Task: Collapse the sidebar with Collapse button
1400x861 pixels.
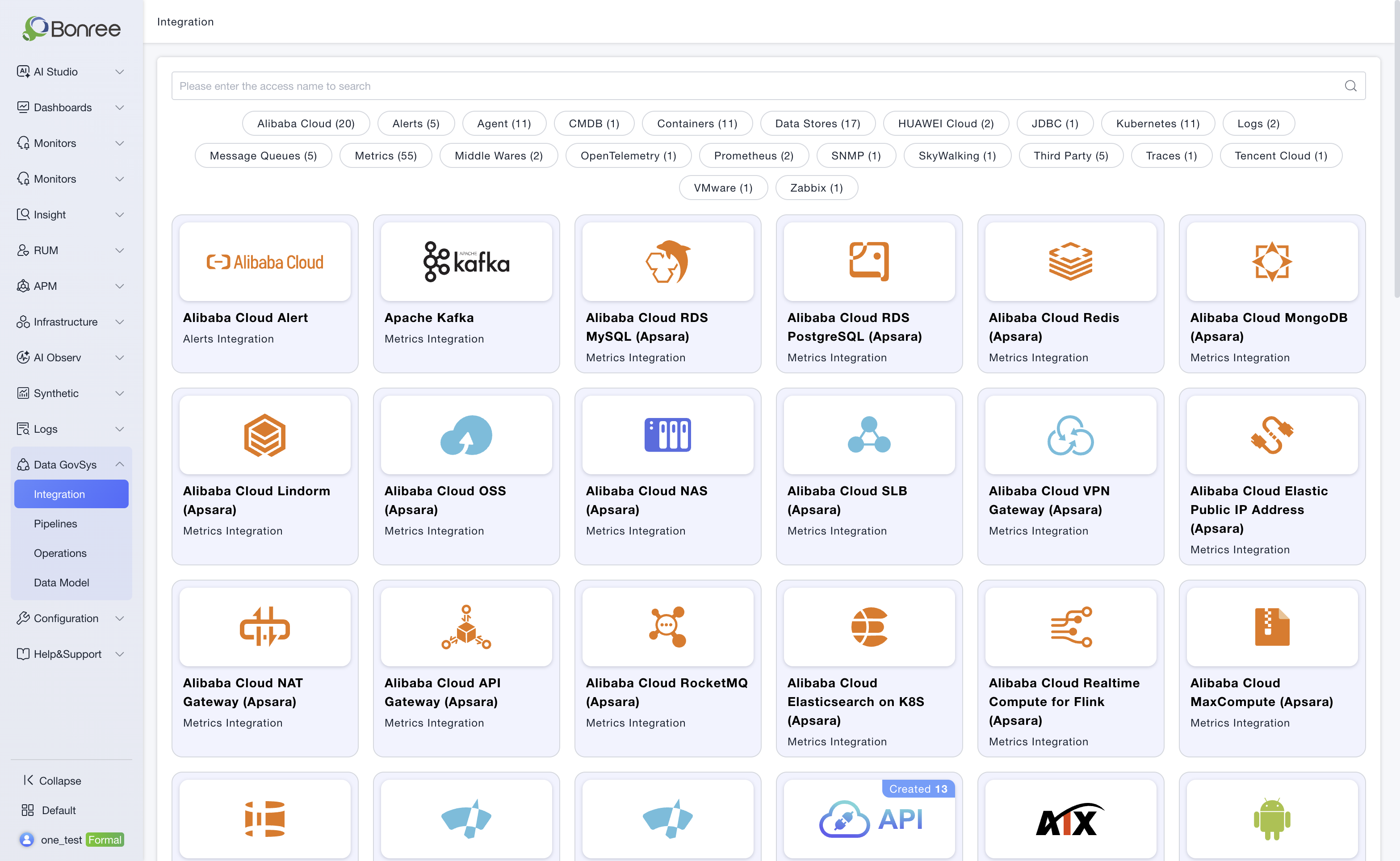Action: [x=52, y=780]
